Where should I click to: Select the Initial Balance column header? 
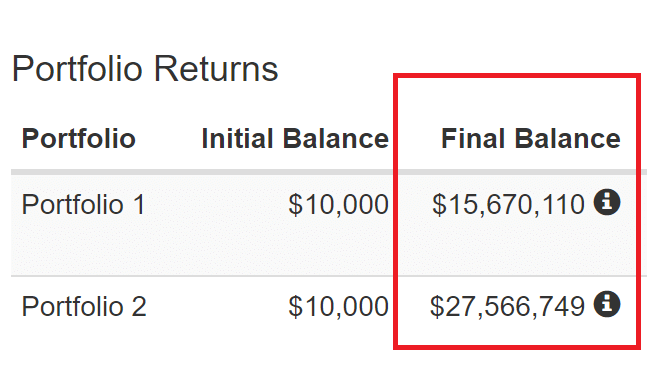(x=295, y=138)
